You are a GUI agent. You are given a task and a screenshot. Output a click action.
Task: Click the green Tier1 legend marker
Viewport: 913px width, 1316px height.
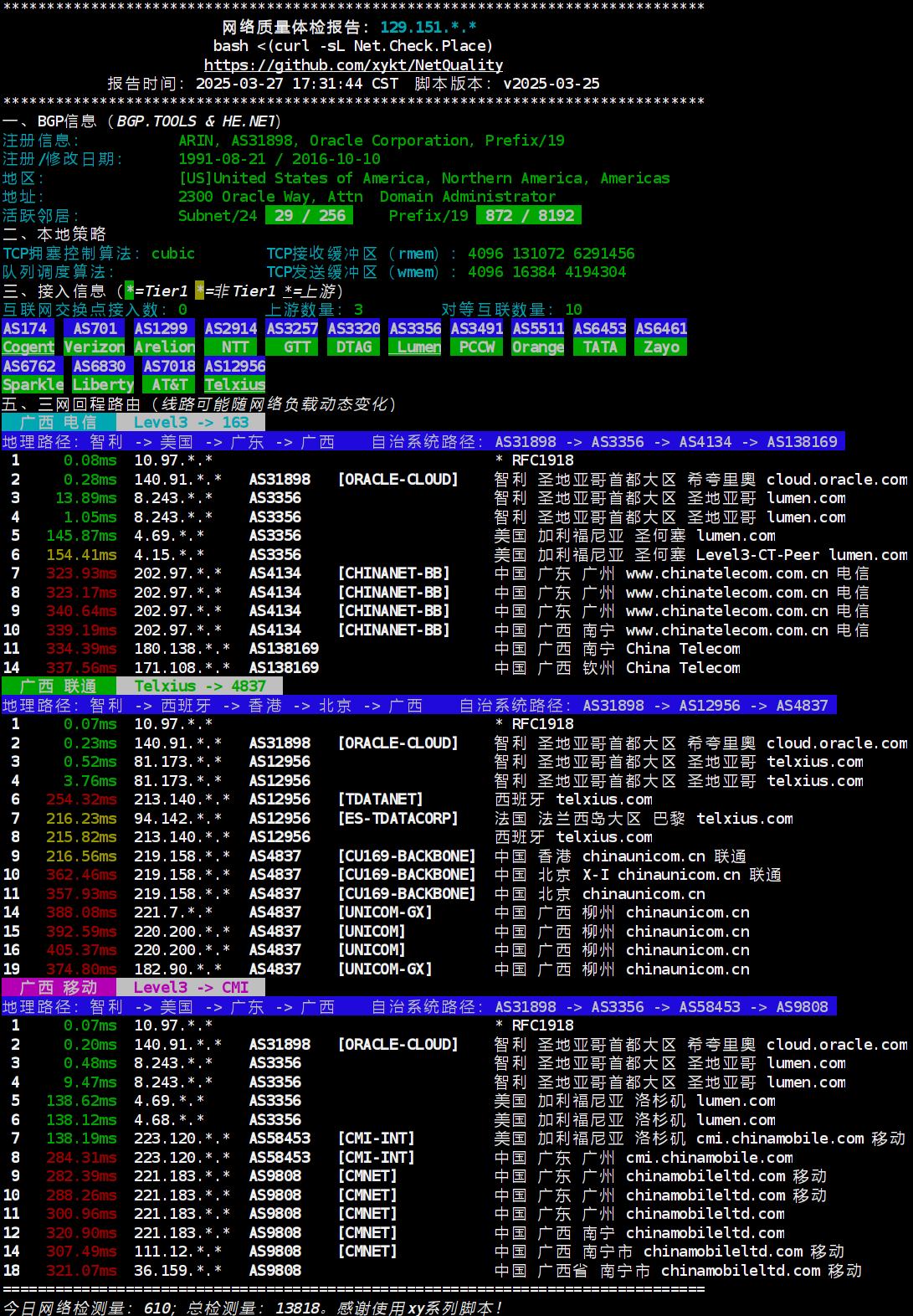[x=130, y=291]
